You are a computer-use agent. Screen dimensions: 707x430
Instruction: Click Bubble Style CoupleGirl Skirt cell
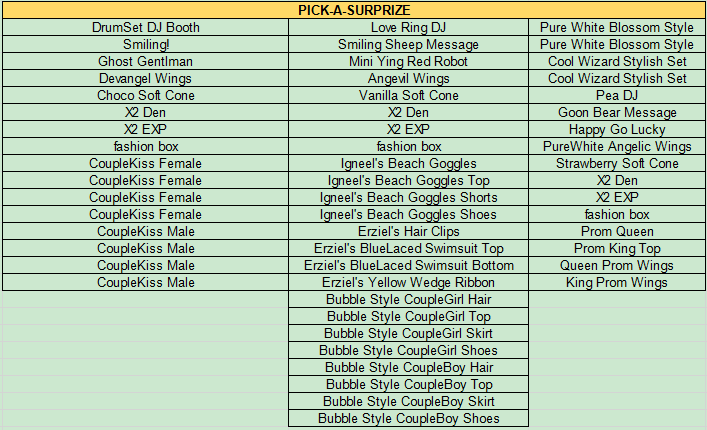(408, 333)
